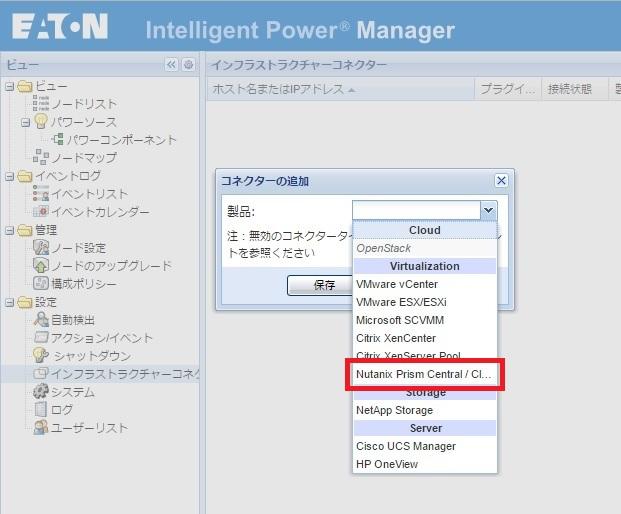
Task: Open 構成ポリシー tree item
Action: tap(84, 284)
